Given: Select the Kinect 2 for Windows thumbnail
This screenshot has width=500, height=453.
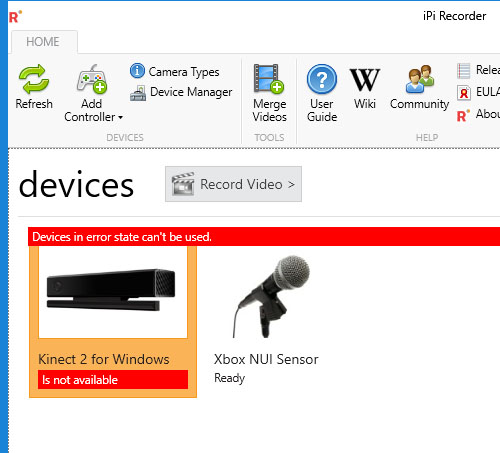Looking at the screenshot, I should tap(113, 292).
